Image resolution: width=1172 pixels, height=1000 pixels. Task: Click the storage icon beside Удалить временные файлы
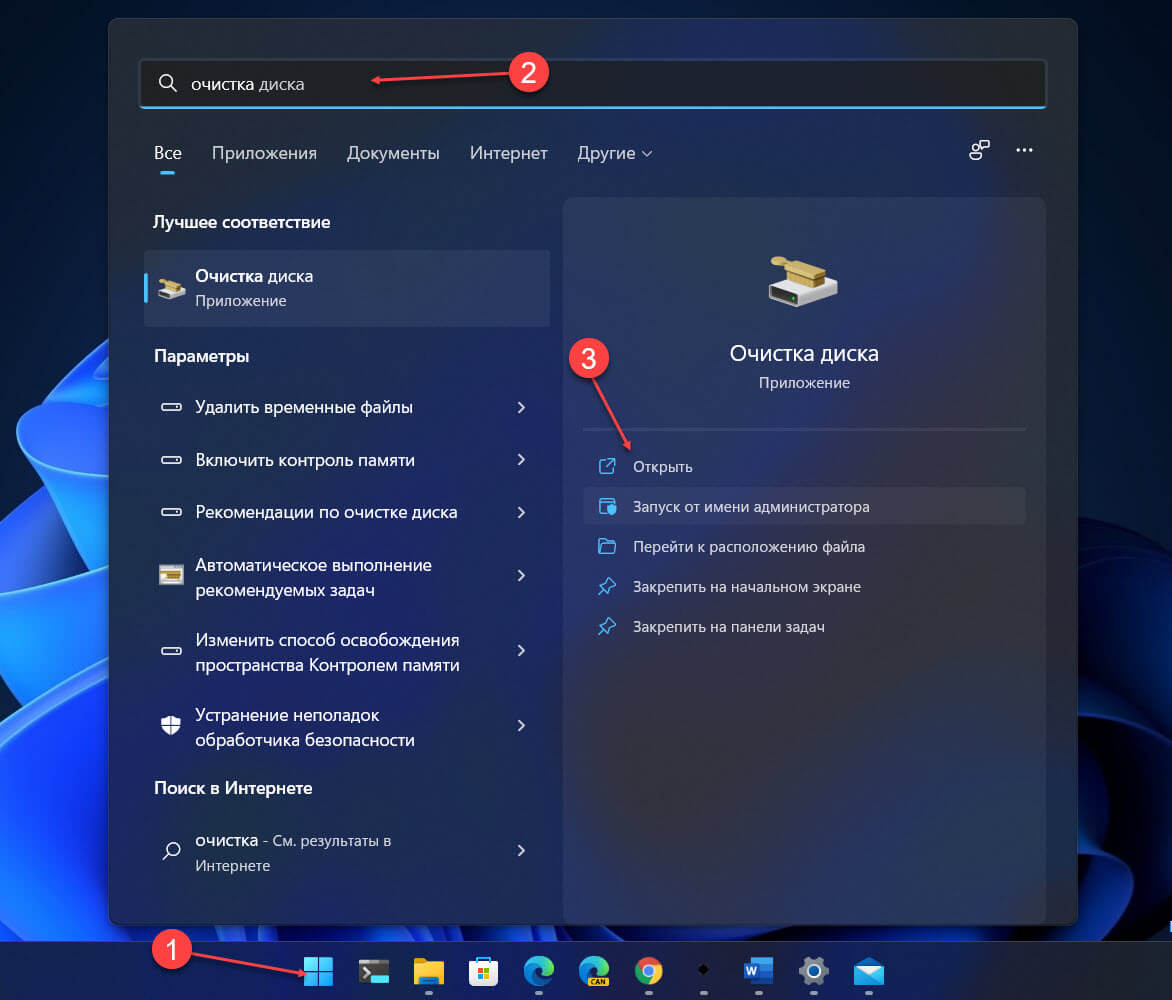pos(171,407)
